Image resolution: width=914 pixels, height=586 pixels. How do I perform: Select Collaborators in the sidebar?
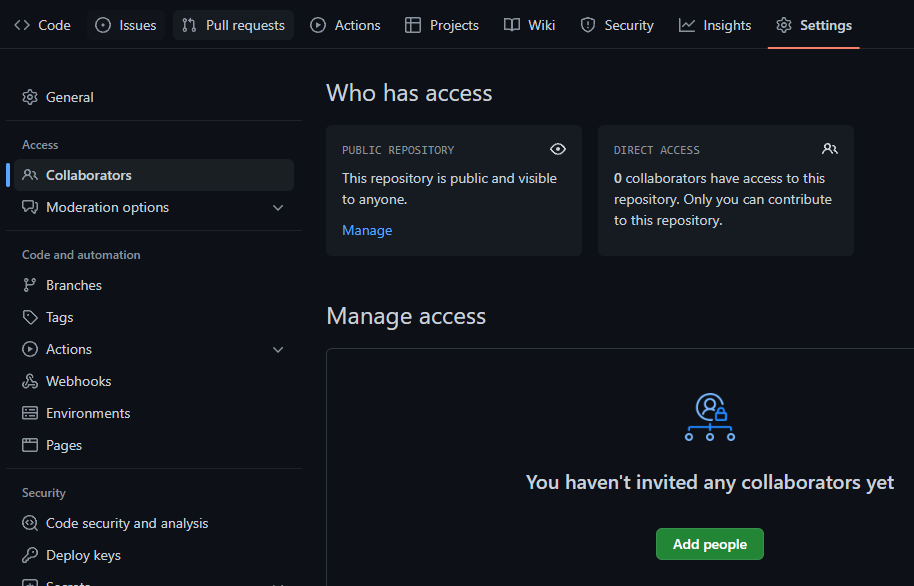(154, 175)
